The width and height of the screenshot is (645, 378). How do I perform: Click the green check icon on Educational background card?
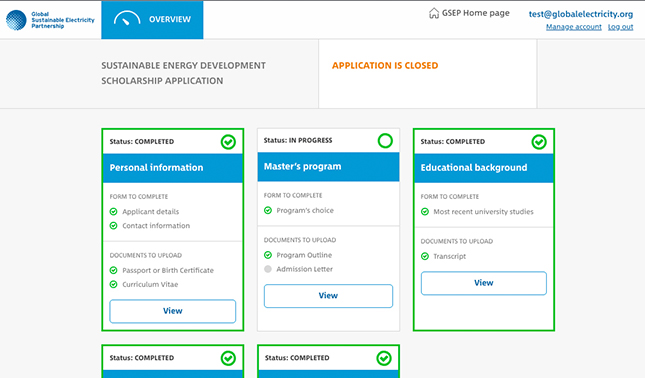pos(539,142)
